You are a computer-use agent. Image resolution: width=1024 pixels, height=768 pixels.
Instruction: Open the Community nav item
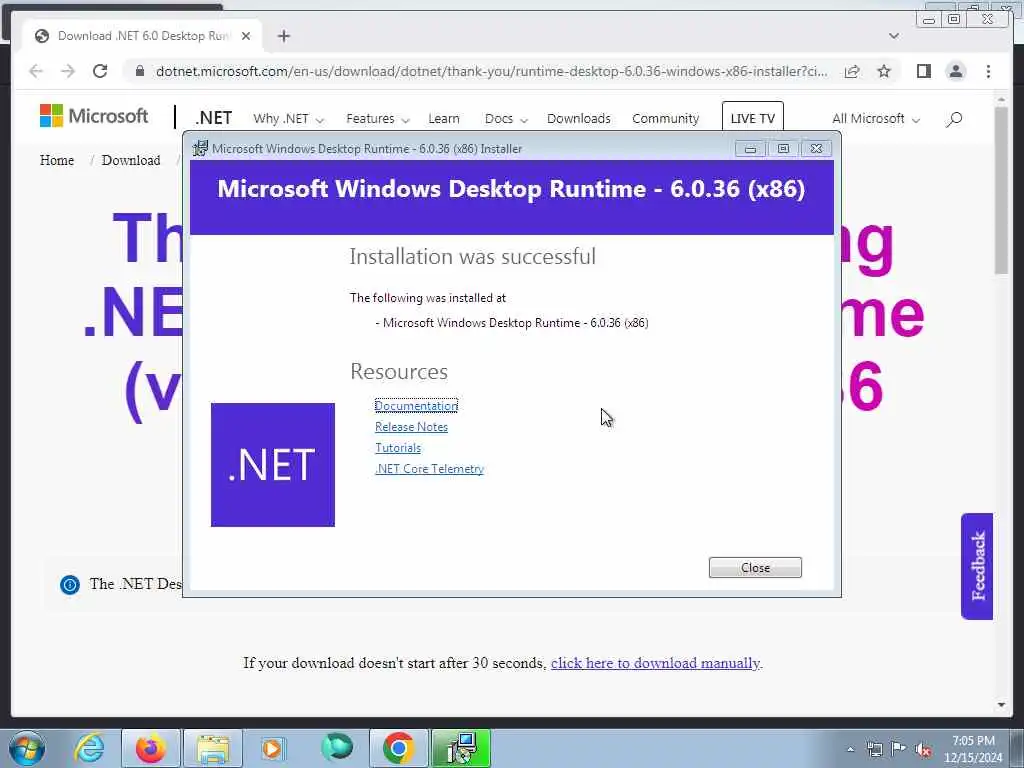(x=665, y=118)
